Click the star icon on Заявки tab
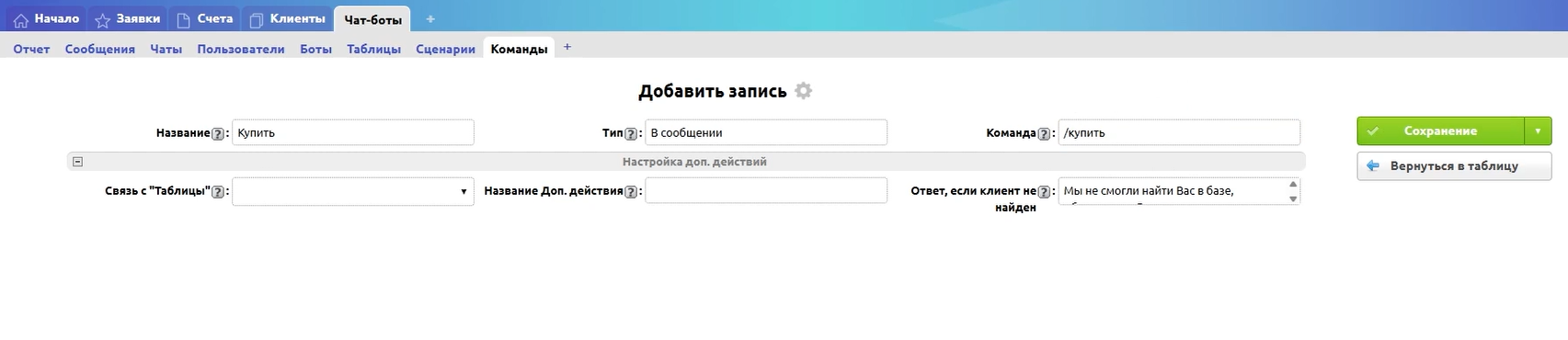Screen dimensions: 1568x340 coord(103,19)
